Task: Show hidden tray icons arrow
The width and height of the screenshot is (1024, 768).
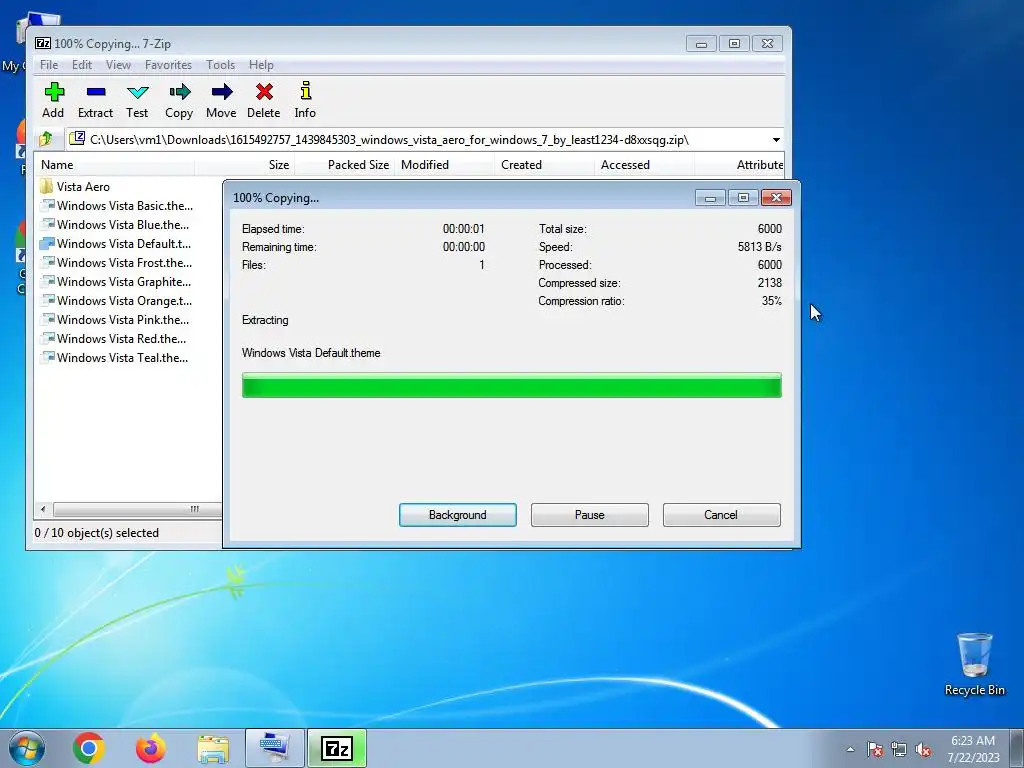Action: click(x=850, y=750)
